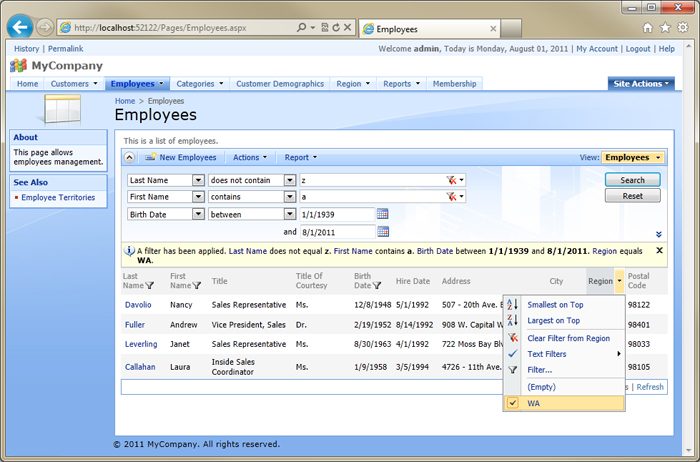
Task: Open the does not contain operator dropdown
Action: tap(290, 180)
